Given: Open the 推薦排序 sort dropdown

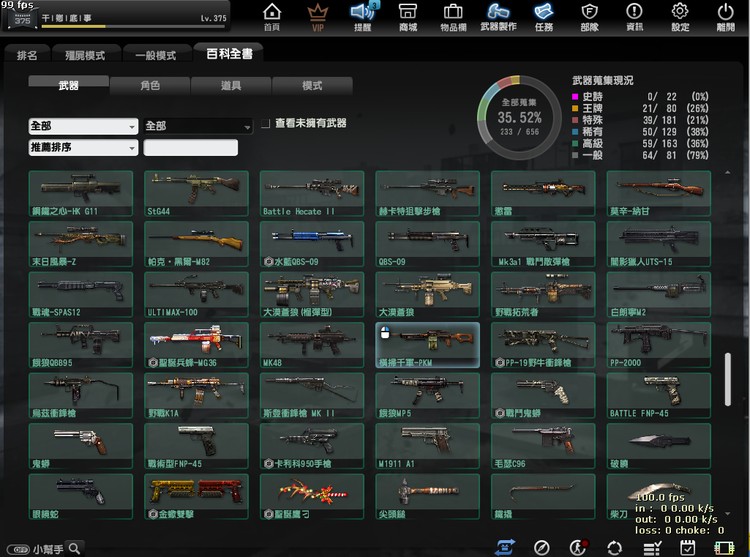Looking at the screenshot, I should (83, 147).
